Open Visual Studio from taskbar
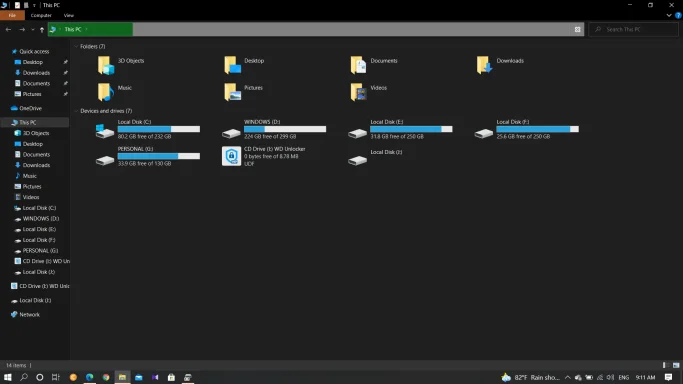The width and height of the screenshot is (683, 384). click(155, 377)
